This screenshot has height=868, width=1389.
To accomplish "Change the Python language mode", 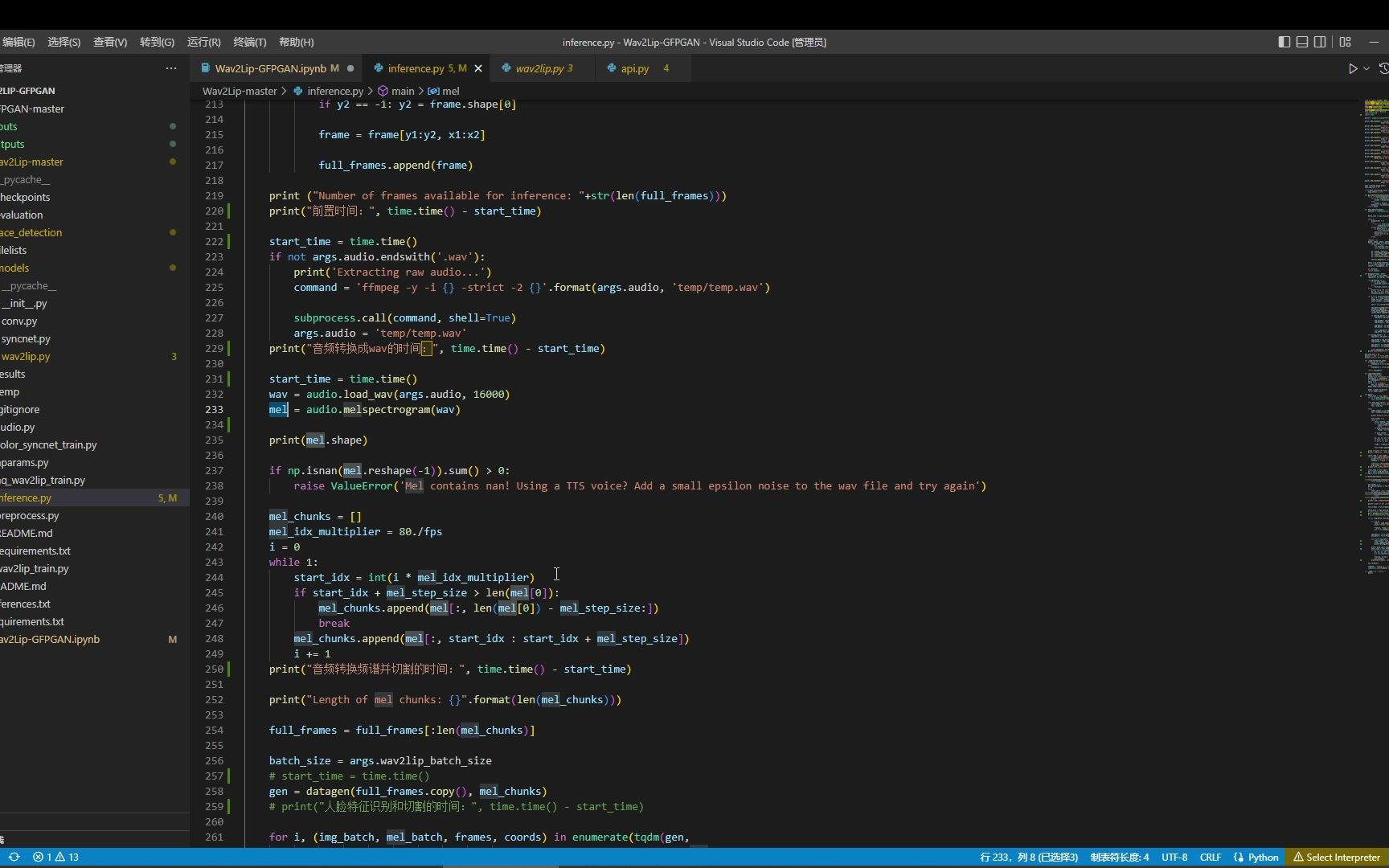I will (1263, 857).
